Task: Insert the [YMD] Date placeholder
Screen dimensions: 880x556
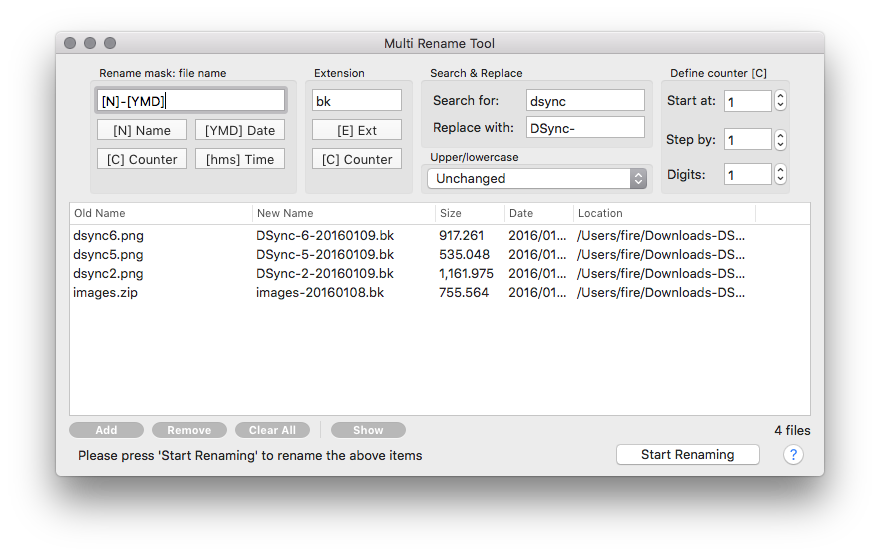Action: tap(240, 130)
